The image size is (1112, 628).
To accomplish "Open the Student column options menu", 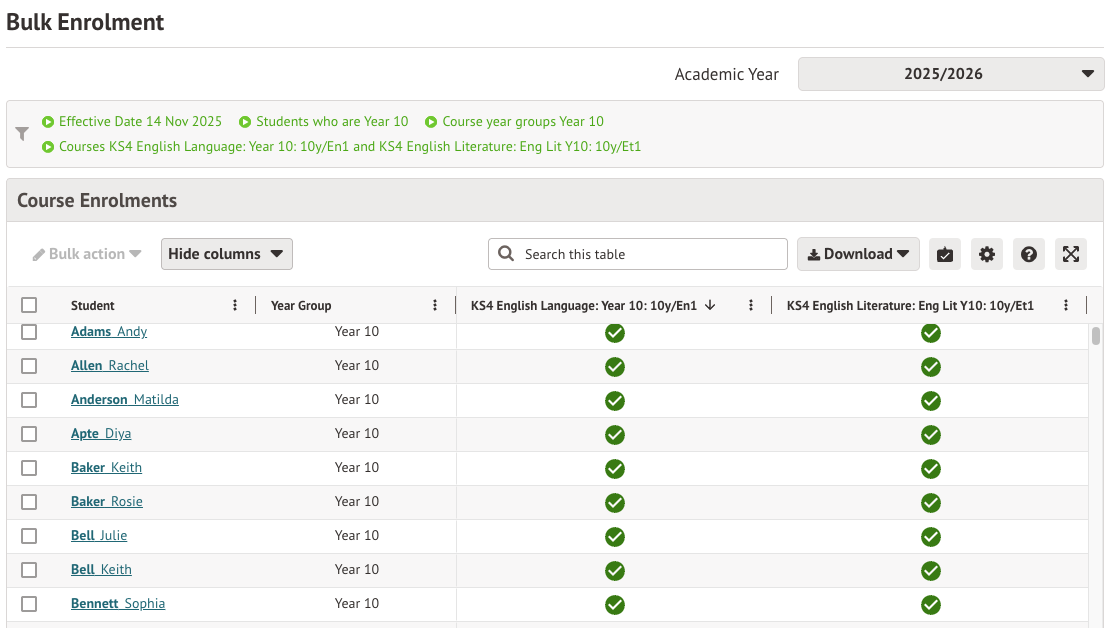I will pyautogui.click(x=235, y=305).
